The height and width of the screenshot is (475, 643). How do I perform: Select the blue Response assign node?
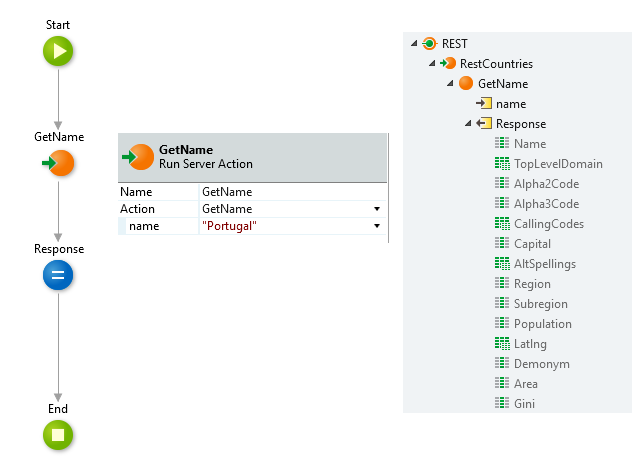pyautogui.click(x=58, y=275)
